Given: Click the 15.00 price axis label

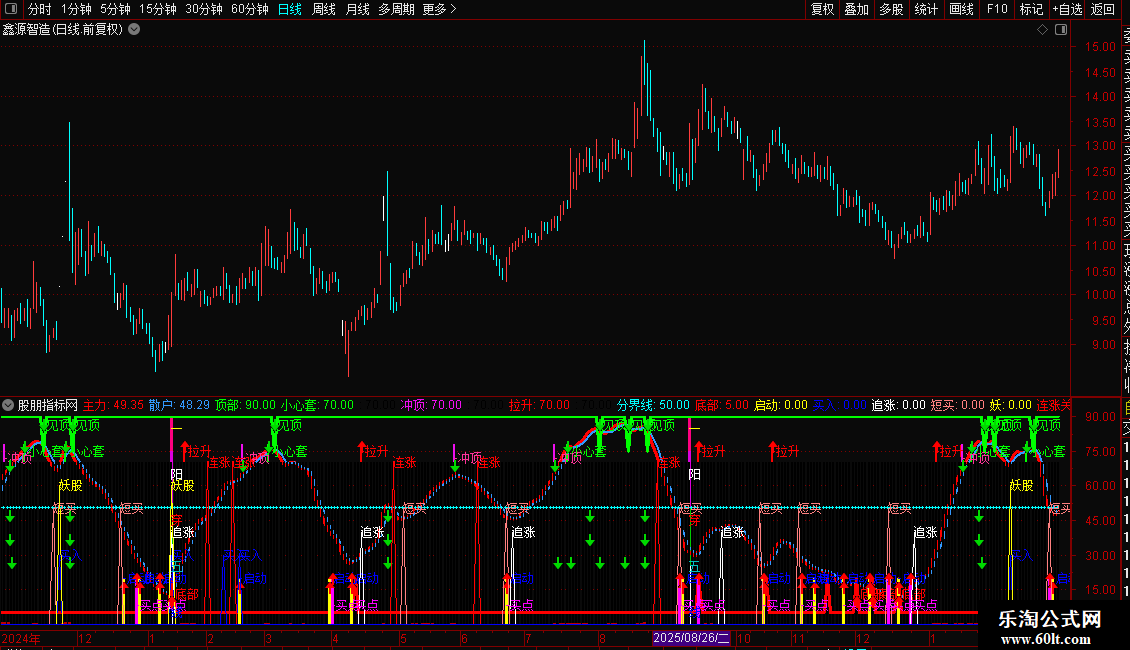Looking at the screenshot, I should coord(1100,47).
